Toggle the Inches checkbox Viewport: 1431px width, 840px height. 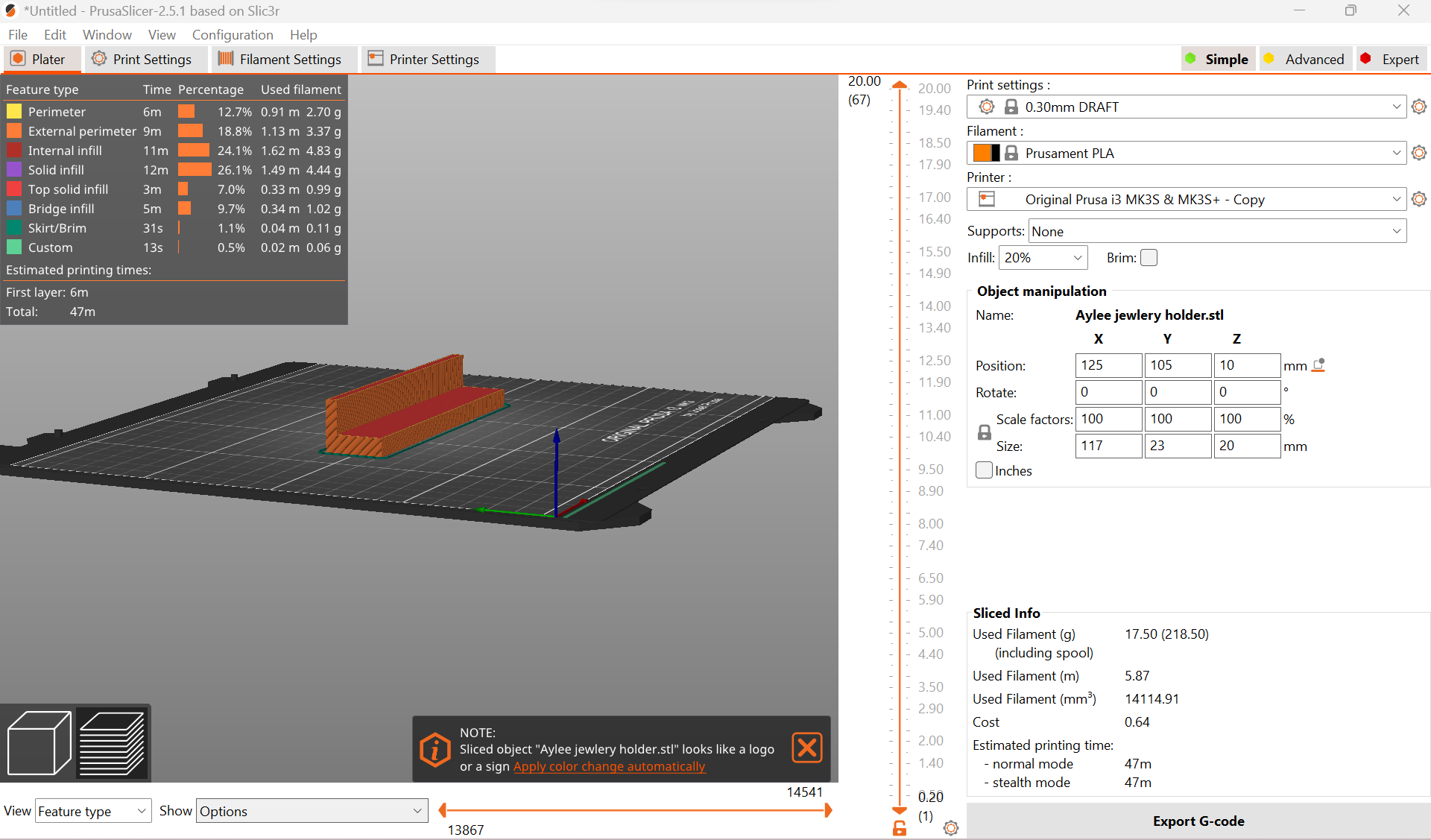tap(984, 470)
